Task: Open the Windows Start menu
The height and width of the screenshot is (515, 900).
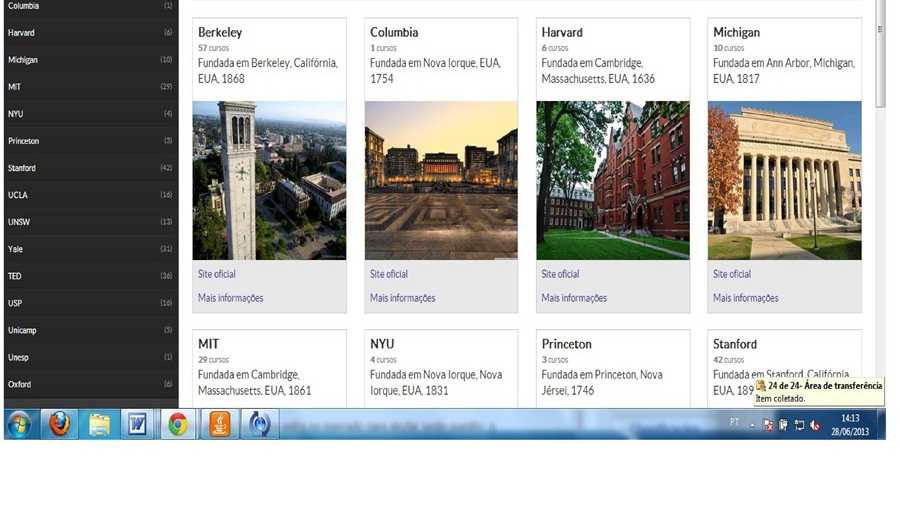Action: pyautogui.click(x=20, y=424)
